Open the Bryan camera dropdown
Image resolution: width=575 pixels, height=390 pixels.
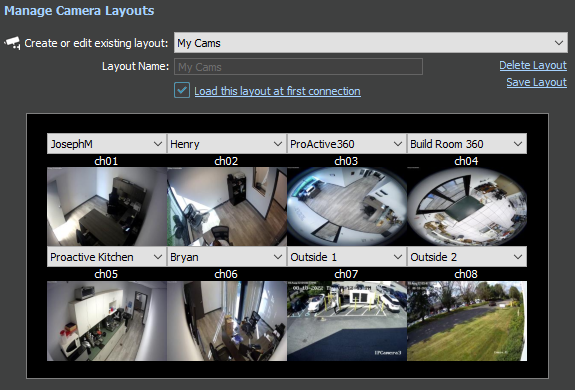pos(227,257)
